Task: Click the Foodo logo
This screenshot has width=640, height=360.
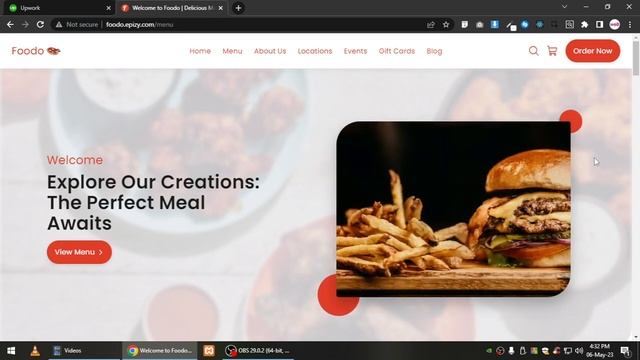Action: [36, 51]
